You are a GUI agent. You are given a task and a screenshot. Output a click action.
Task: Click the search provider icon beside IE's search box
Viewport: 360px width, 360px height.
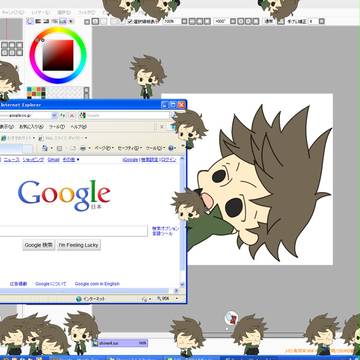click(x=82, y=115)
